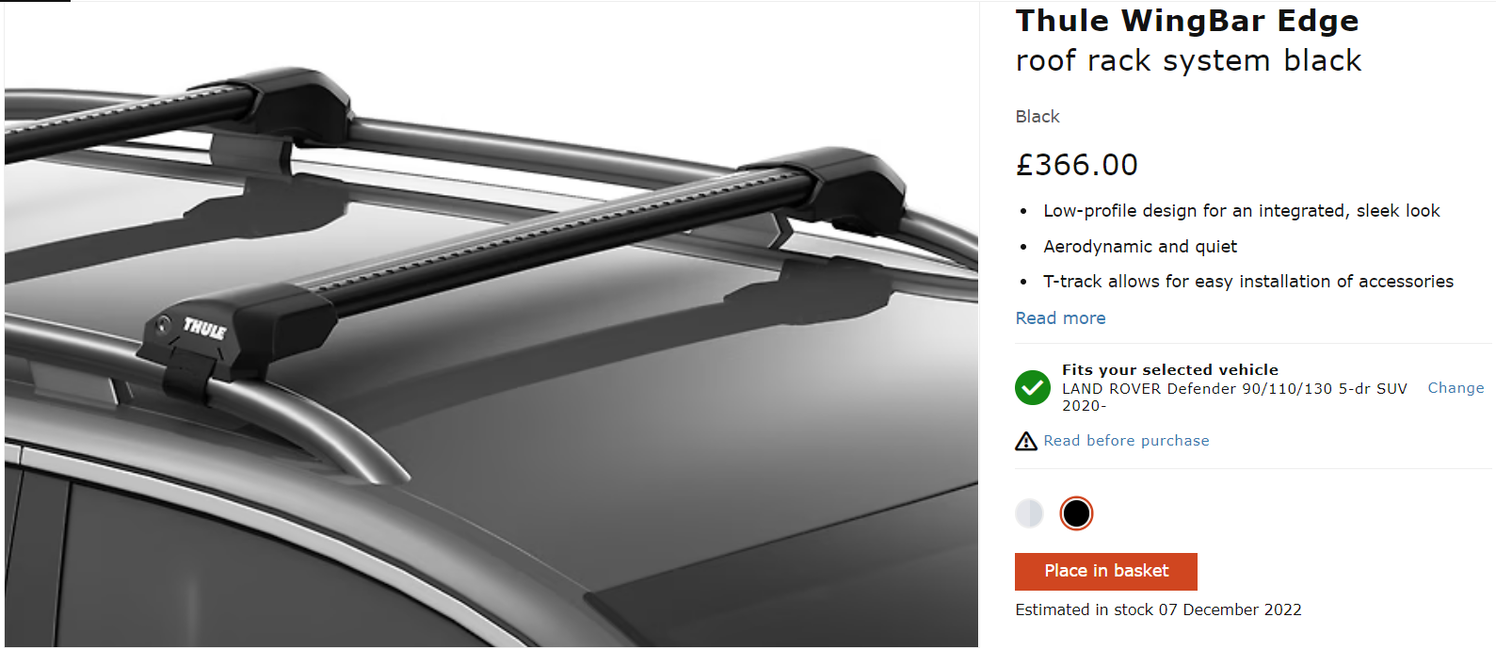The image size is (1496, 650).
Task: Click the green fits-vehicle checkmark icon
Action: 1032,388
